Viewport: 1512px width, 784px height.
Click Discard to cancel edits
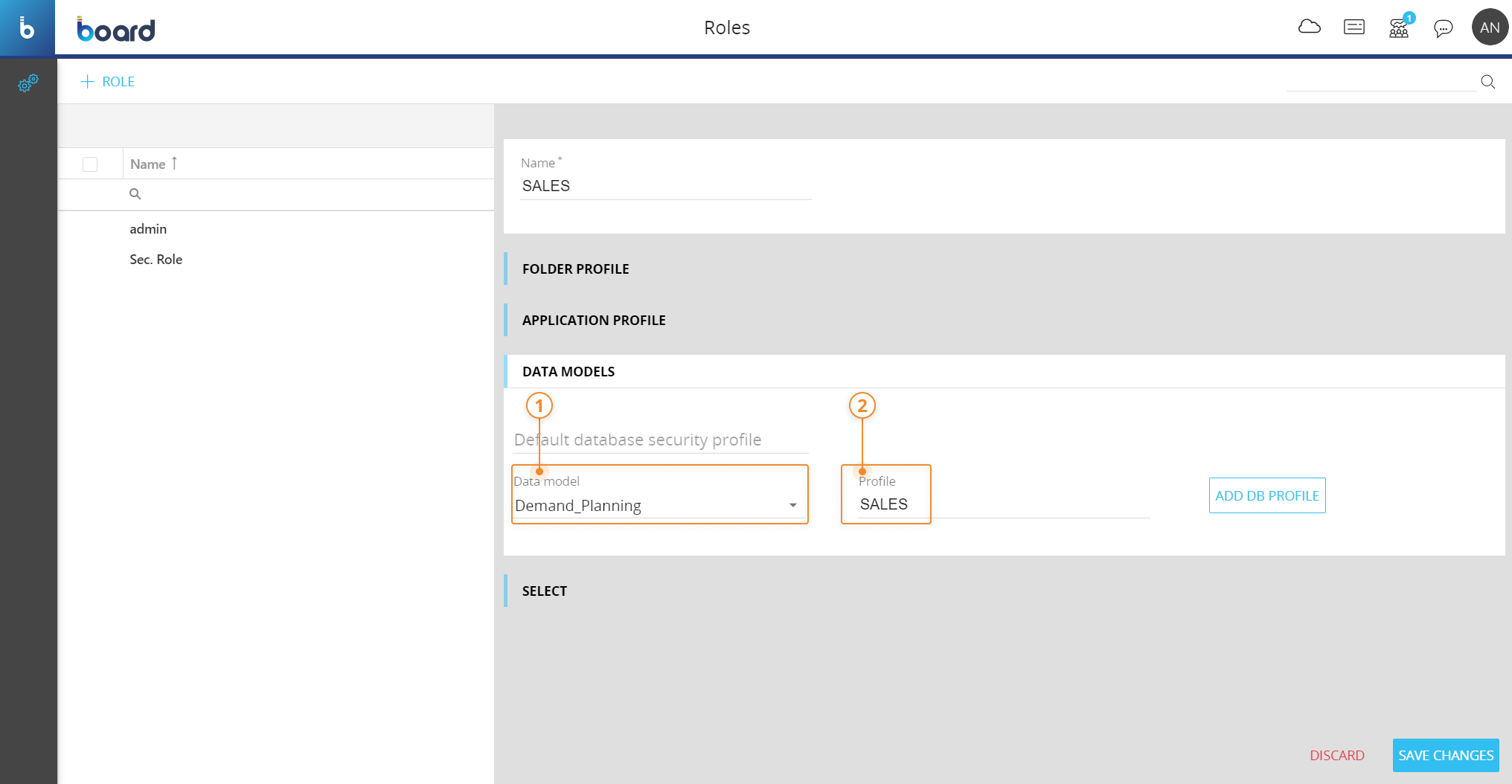point(1336,756)
